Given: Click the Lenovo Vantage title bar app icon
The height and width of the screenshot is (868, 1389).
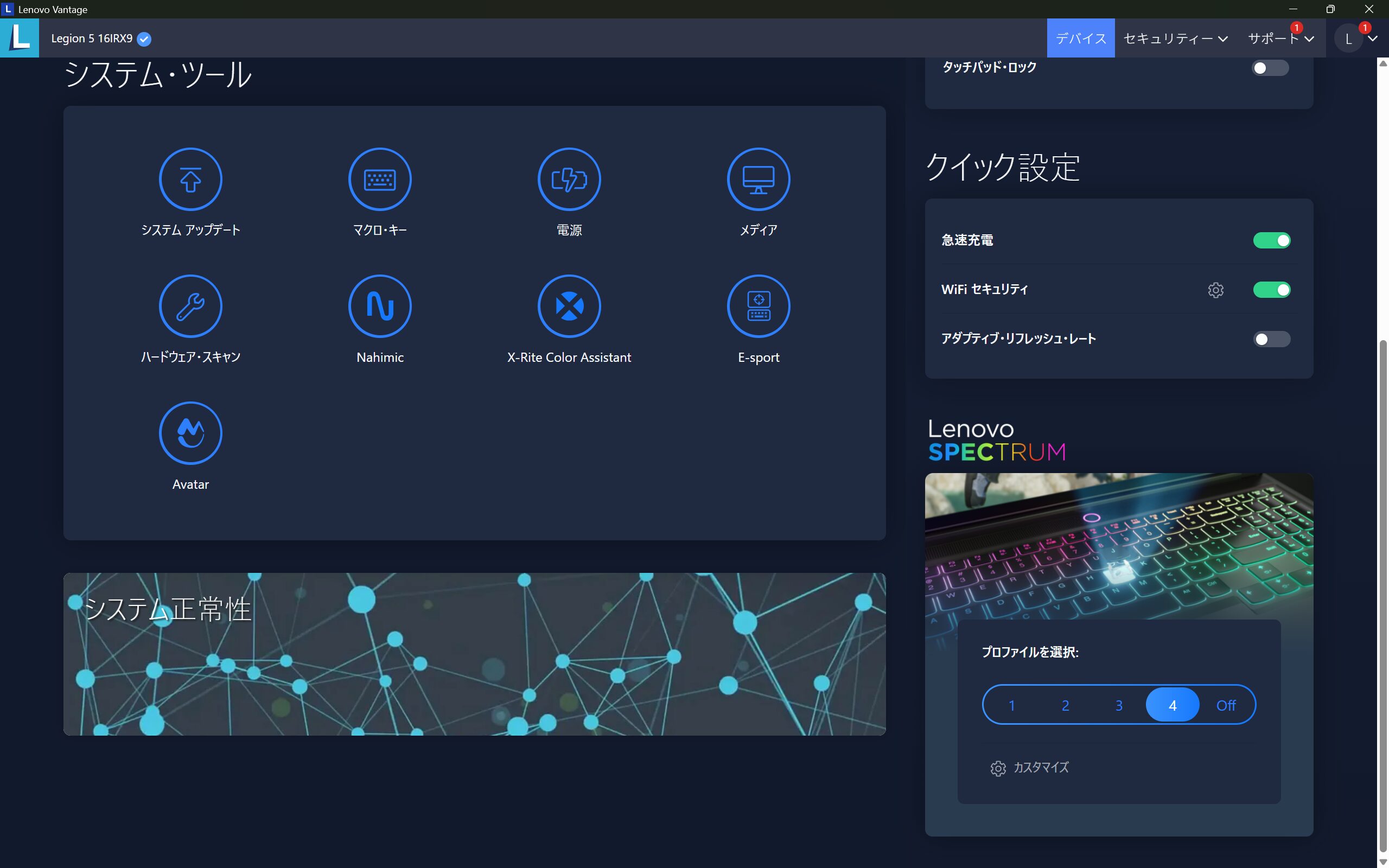Looking at the screenshot, I should point(8,9).
